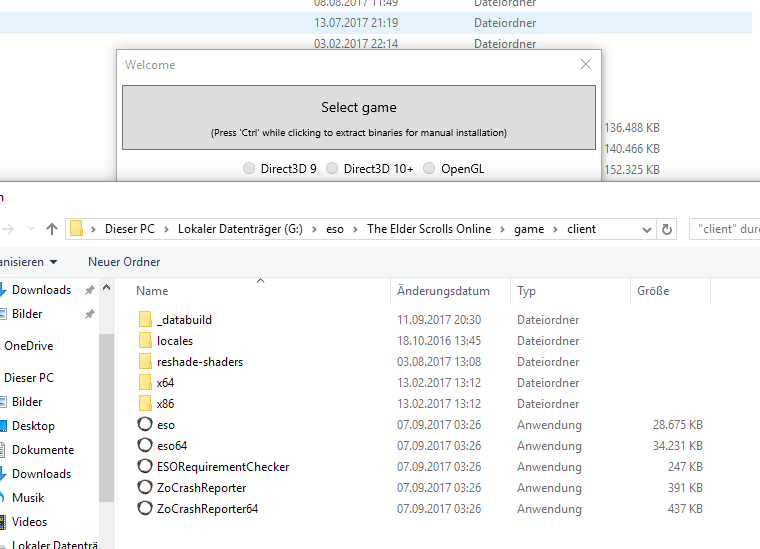760x549 pixels.
Task: Click the 247 KB size cell
Action: [x=685, y=467]
